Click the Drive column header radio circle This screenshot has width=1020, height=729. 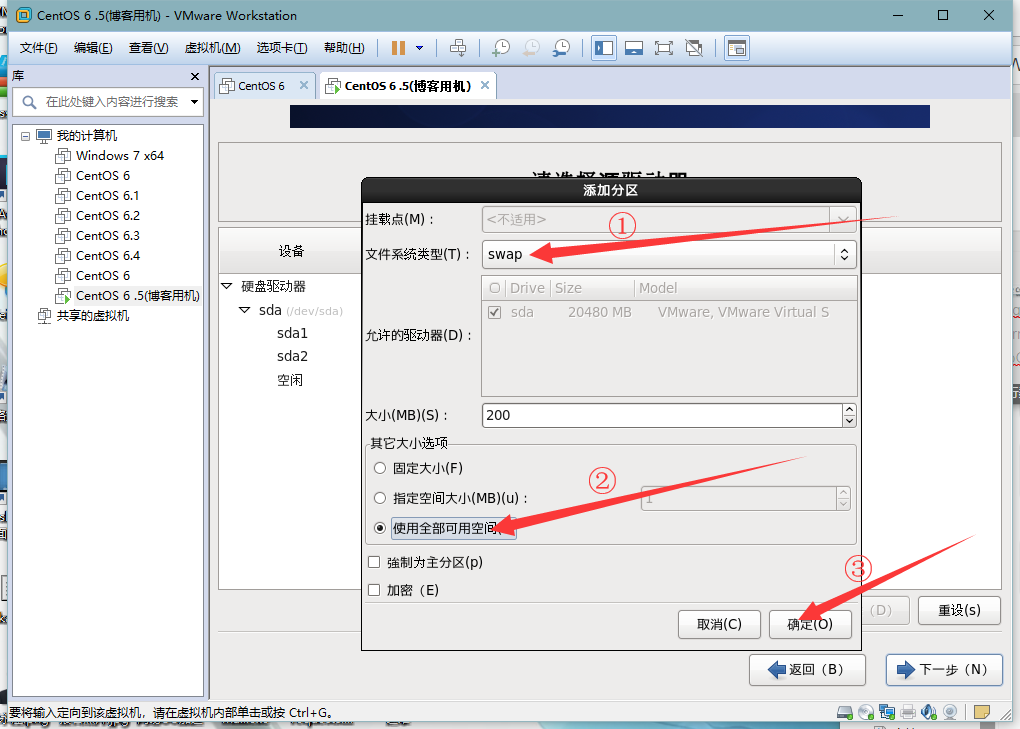495,288
